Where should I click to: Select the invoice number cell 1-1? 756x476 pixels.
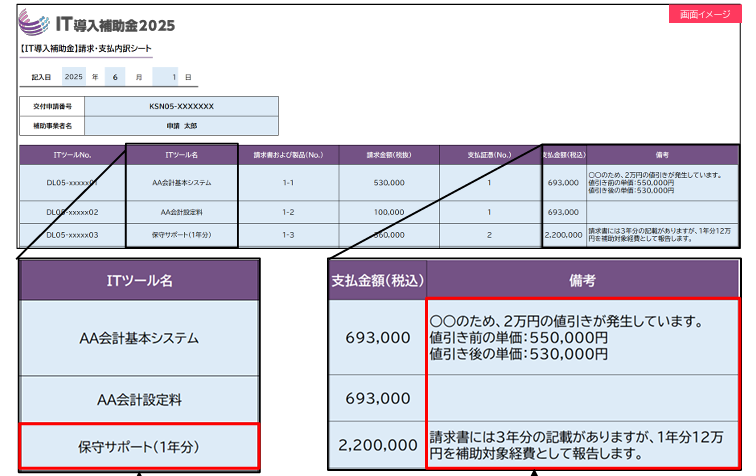coord(288,183)
